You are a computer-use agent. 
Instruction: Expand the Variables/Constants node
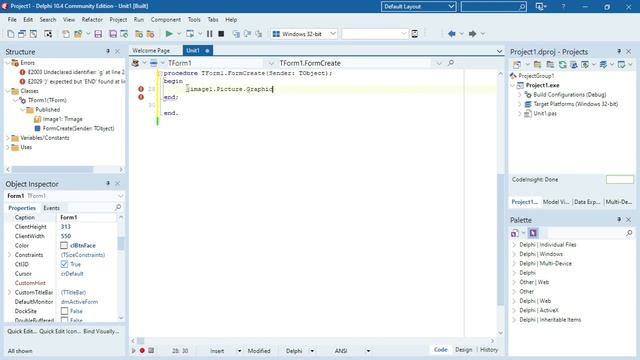(8, 138)
